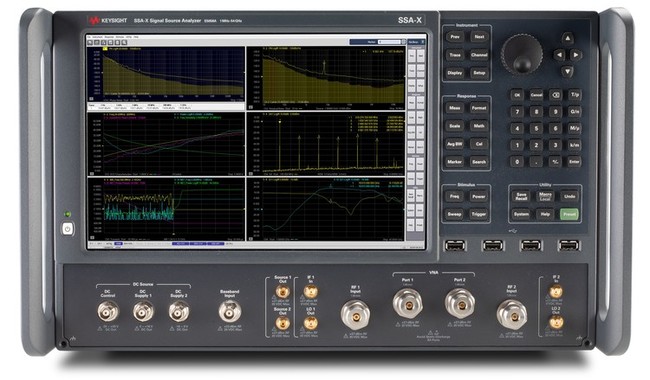
Task: Tap the right arrow navigation key
Action: coord(576,55)
